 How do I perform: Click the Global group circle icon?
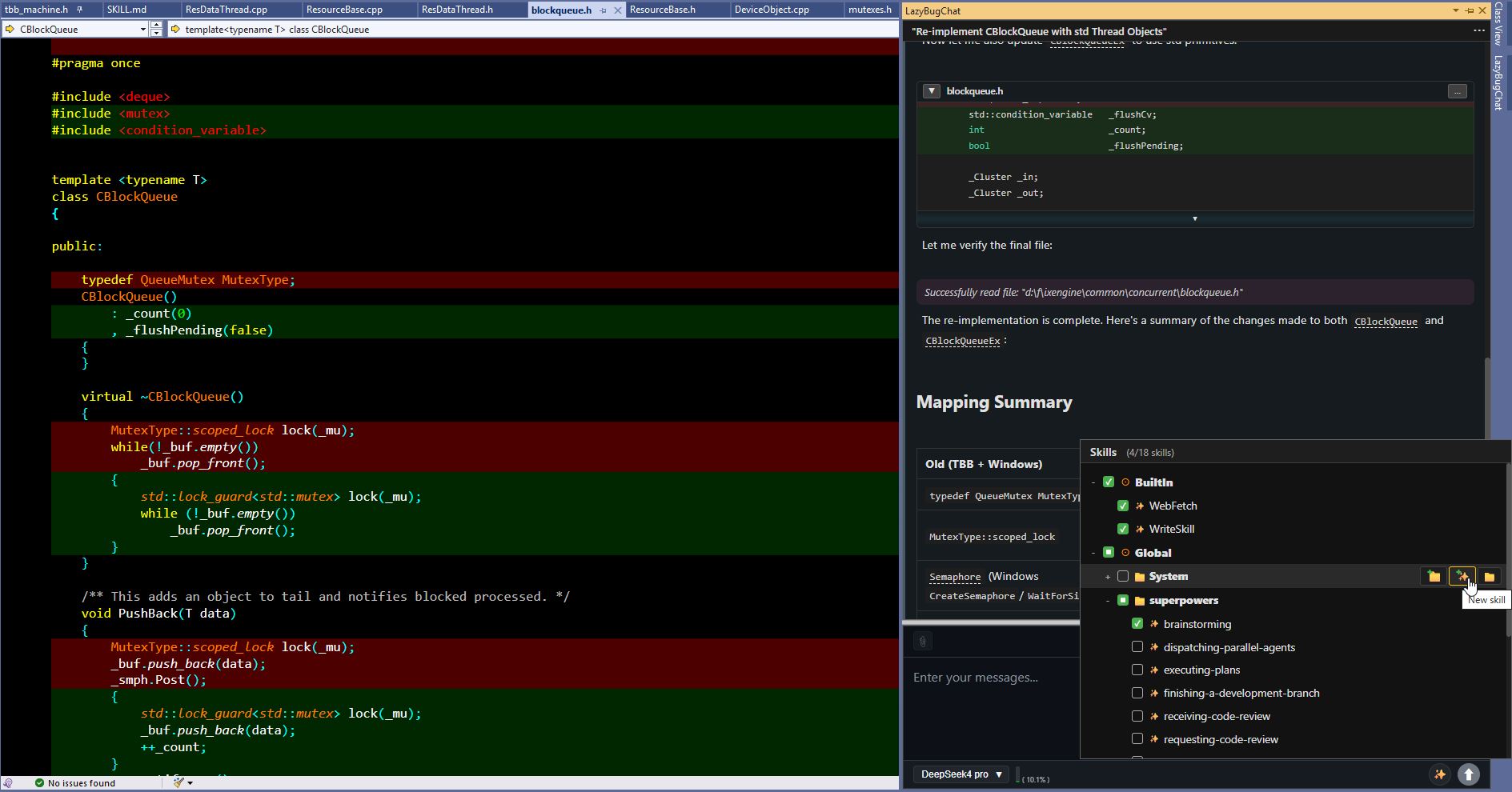1125,553
